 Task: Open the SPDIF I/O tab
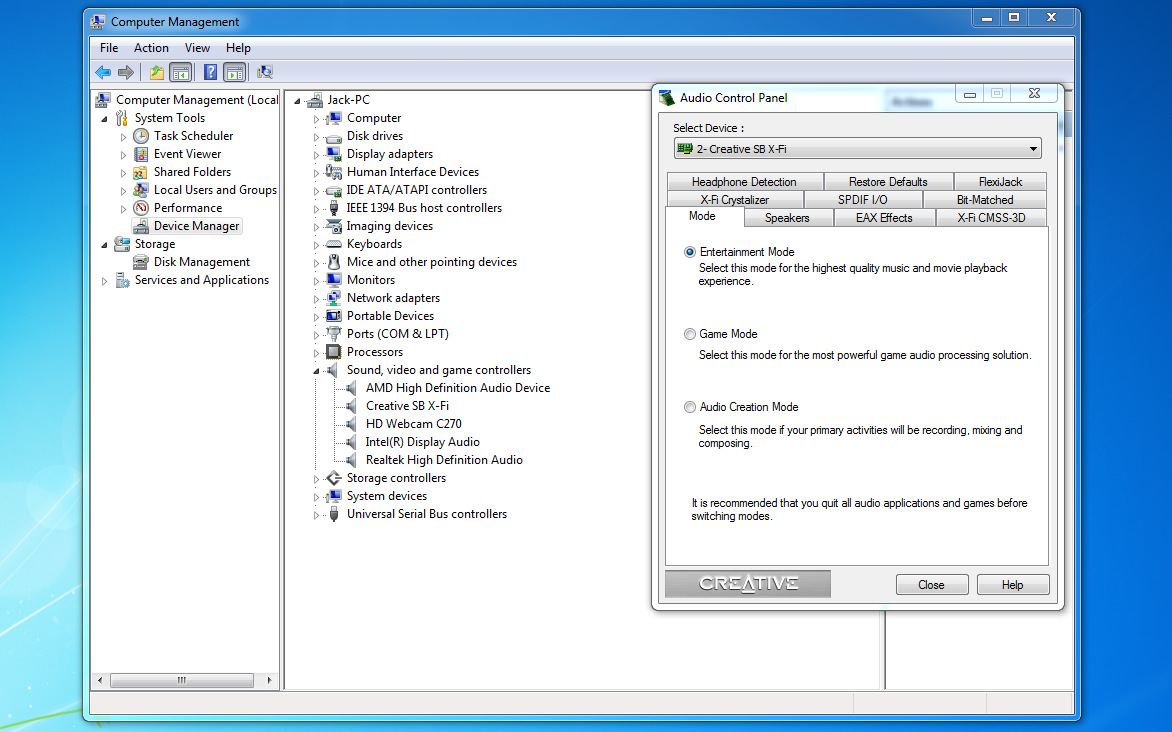click(x=863, y=200)
